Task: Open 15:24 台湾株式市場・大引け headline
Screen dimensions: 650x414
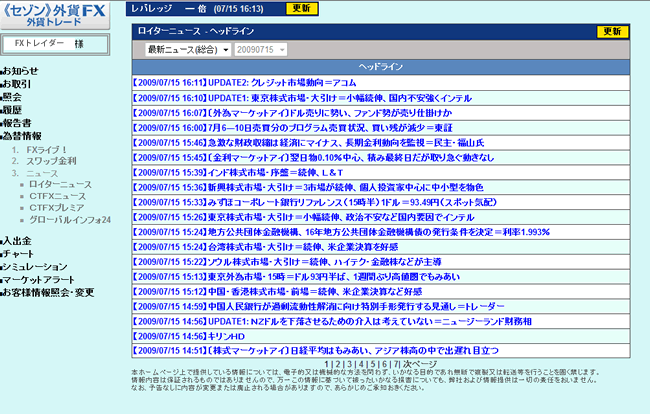Action: 265,247
